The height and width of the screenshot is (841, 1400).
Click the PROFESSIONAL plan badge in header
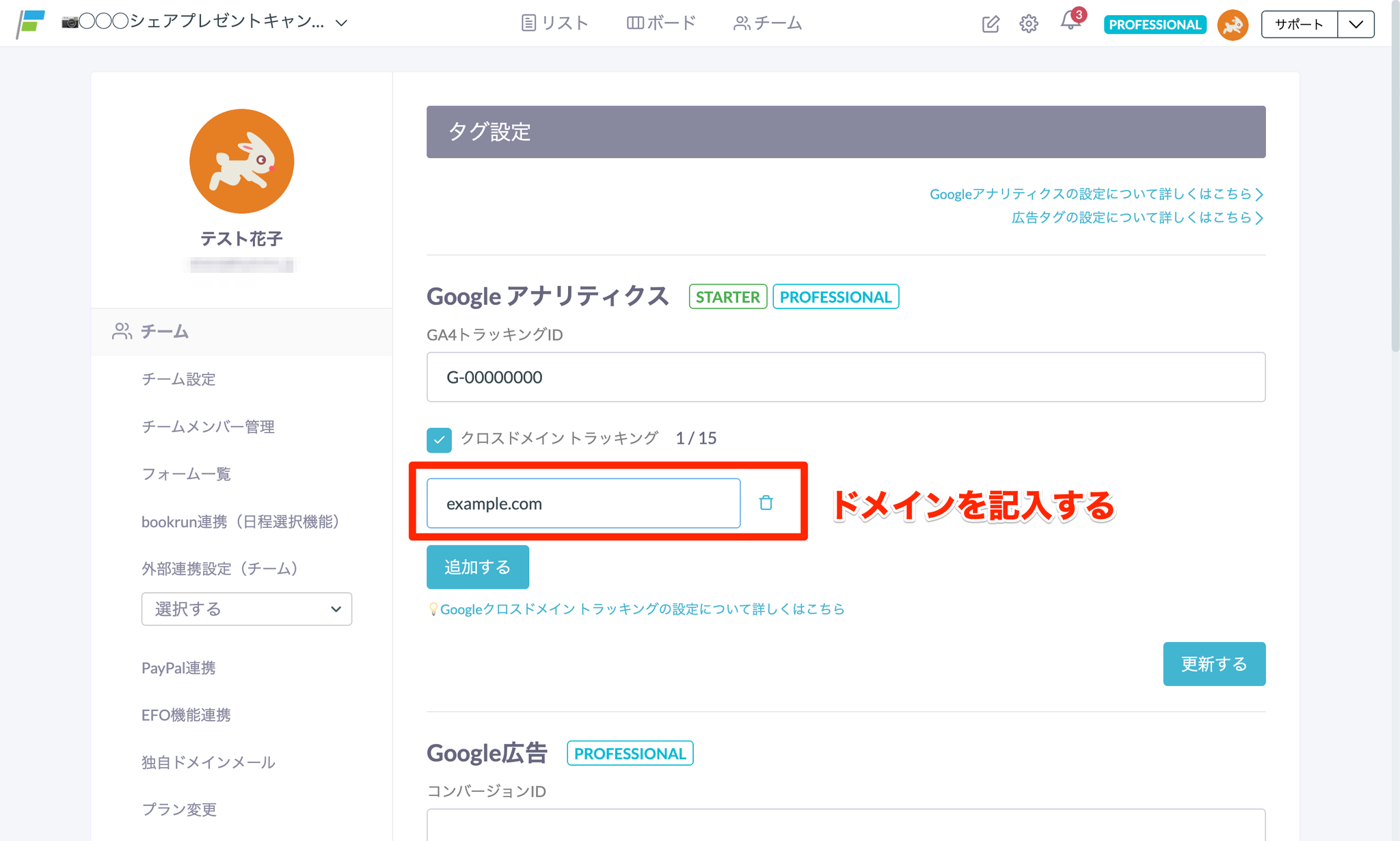tap(1155, 25)
